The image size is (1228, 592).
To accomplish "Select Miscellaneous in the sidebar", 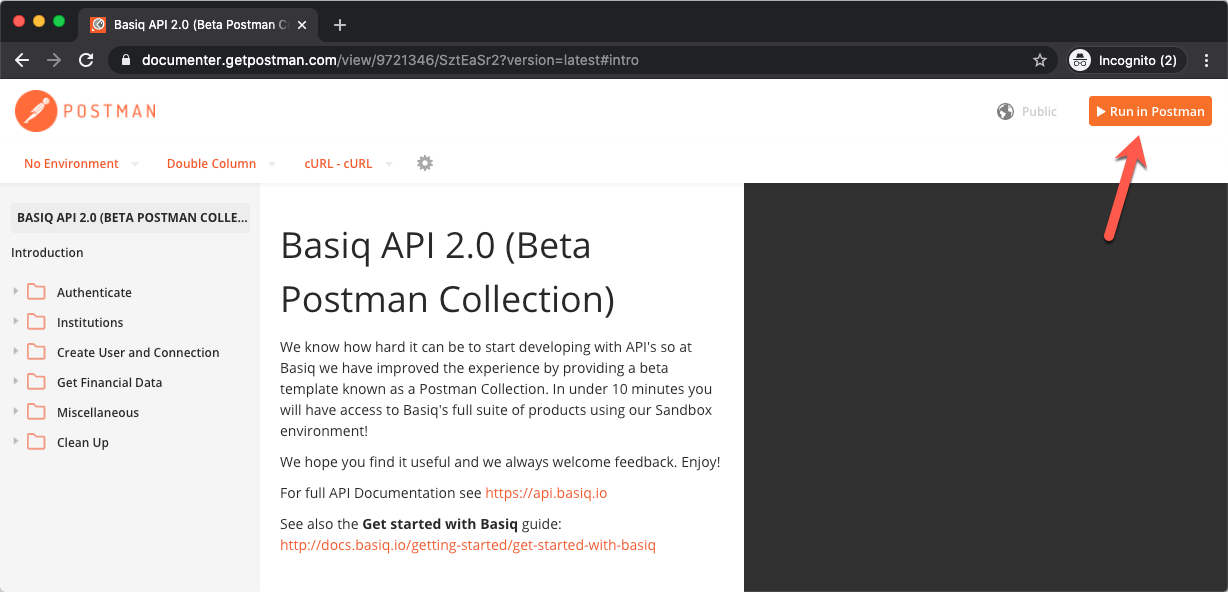I will [98, 413].
